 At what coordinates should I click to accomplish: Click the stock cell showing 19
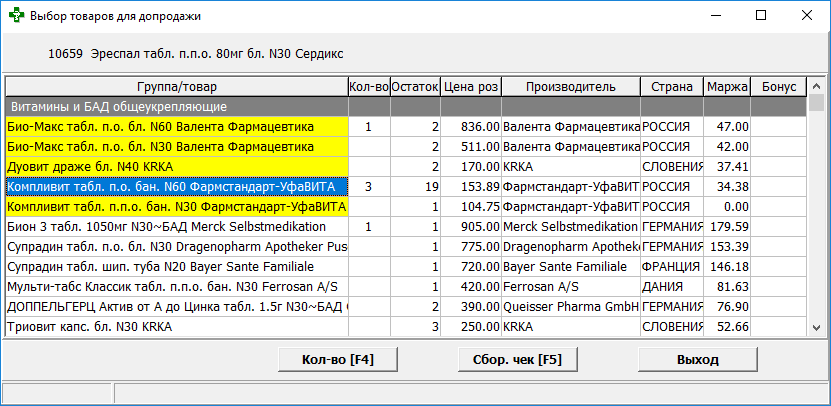416,187
